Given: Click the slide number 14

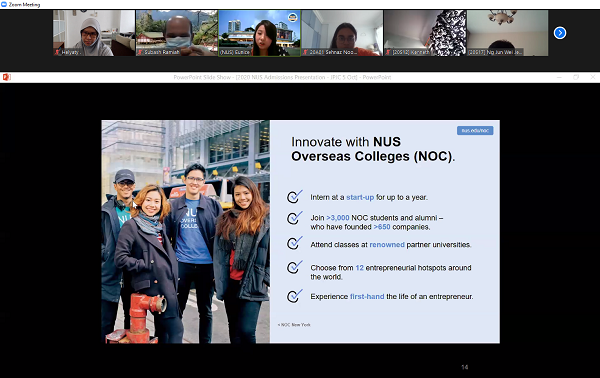Looking at the screenshot, I should coord(465,367).
